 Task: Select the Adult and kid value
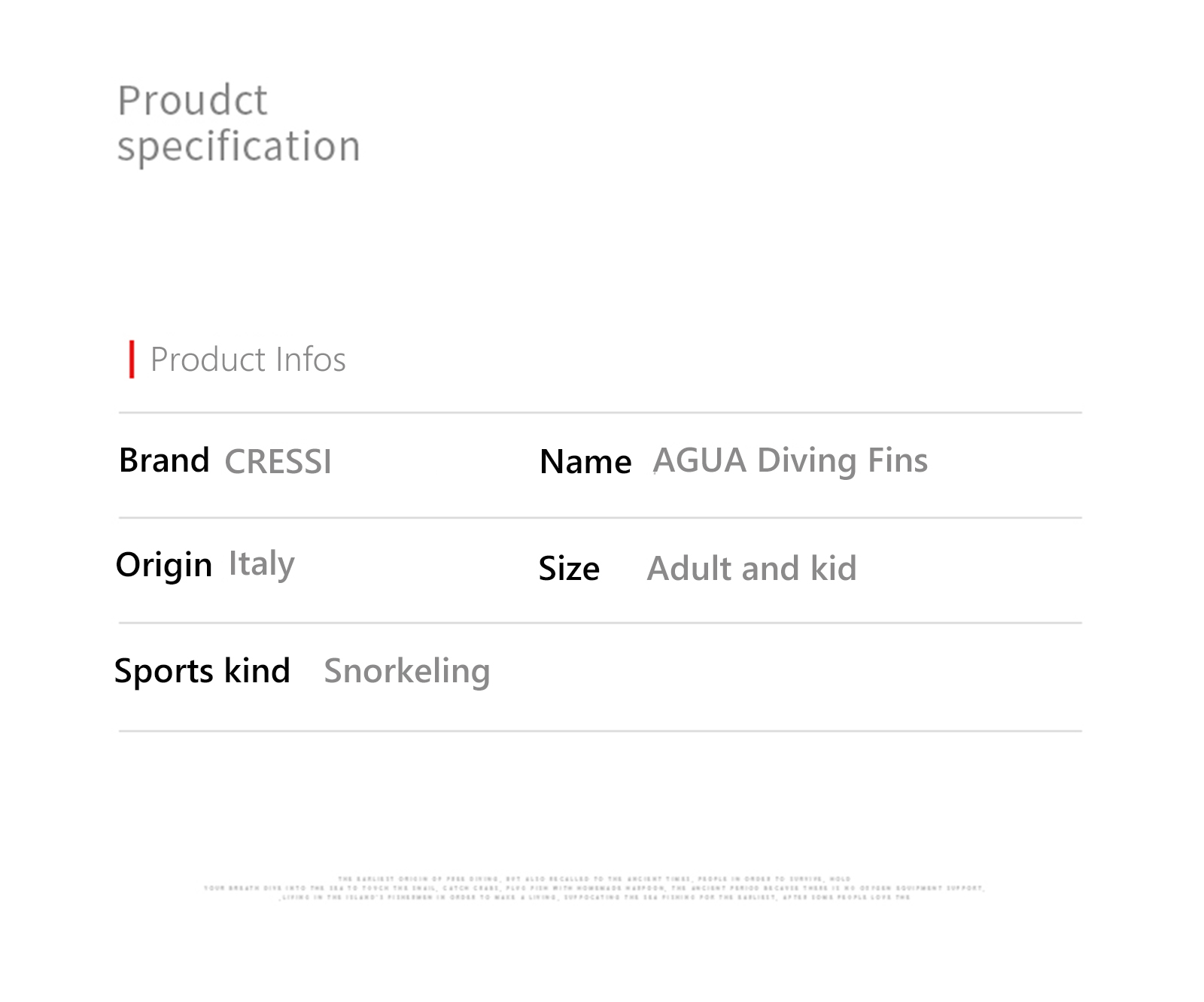point(752,569)
